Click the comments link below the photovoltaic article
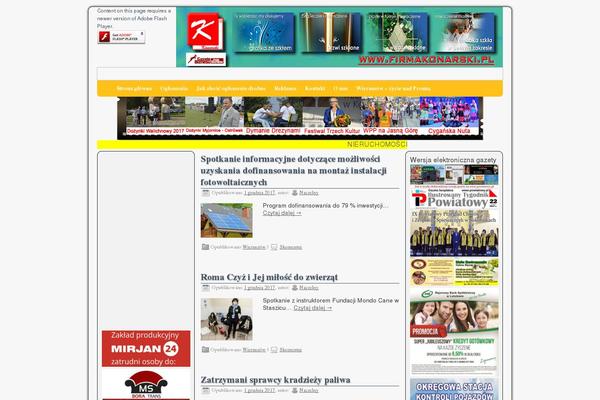Image resolution: width=600 pixels, height=400 pixels. pyautogui.click(x=290, y=247)
